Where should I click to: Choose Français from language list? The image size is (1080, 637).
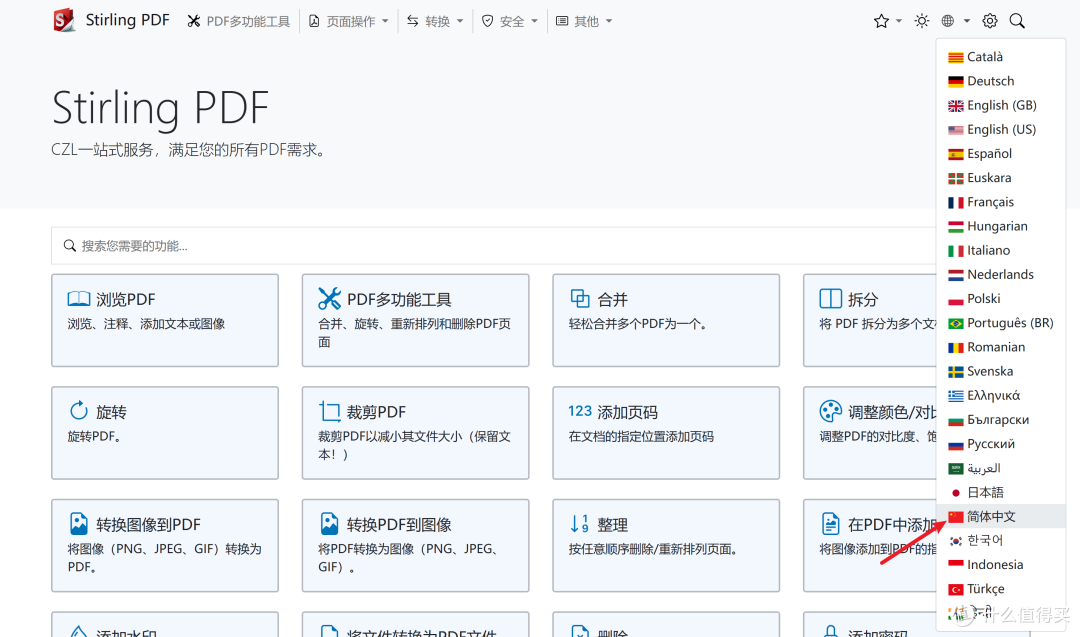tap(1000, 202)
